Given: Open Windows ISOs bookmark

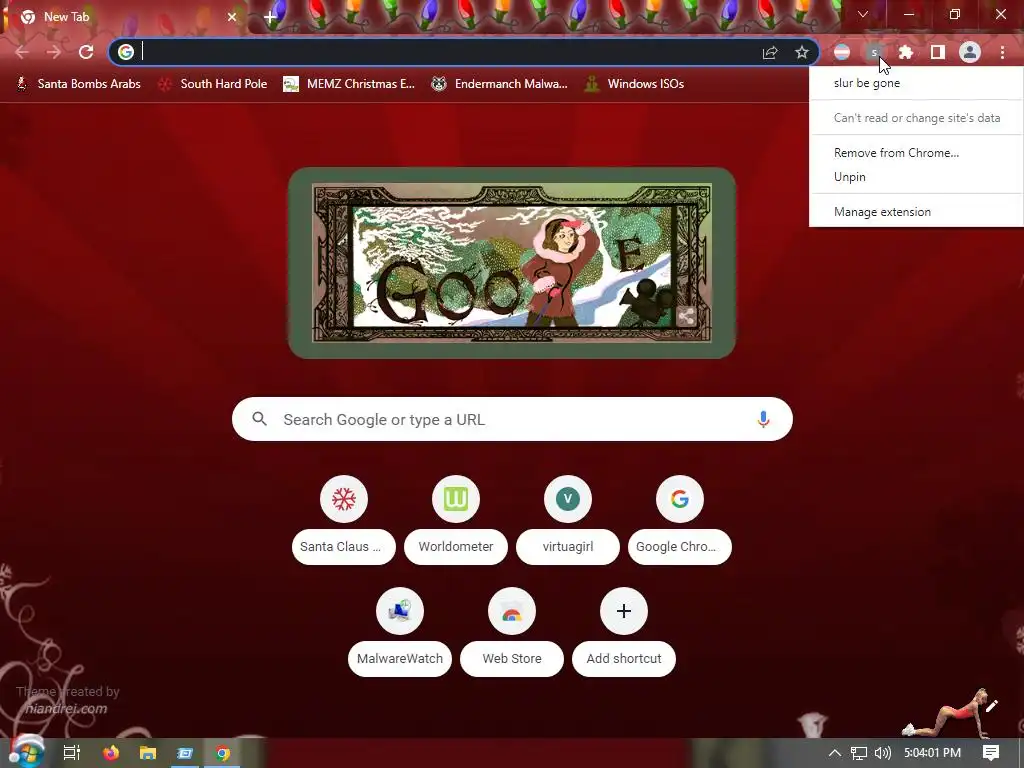Looking at the screenshot, I should [635, 84].
